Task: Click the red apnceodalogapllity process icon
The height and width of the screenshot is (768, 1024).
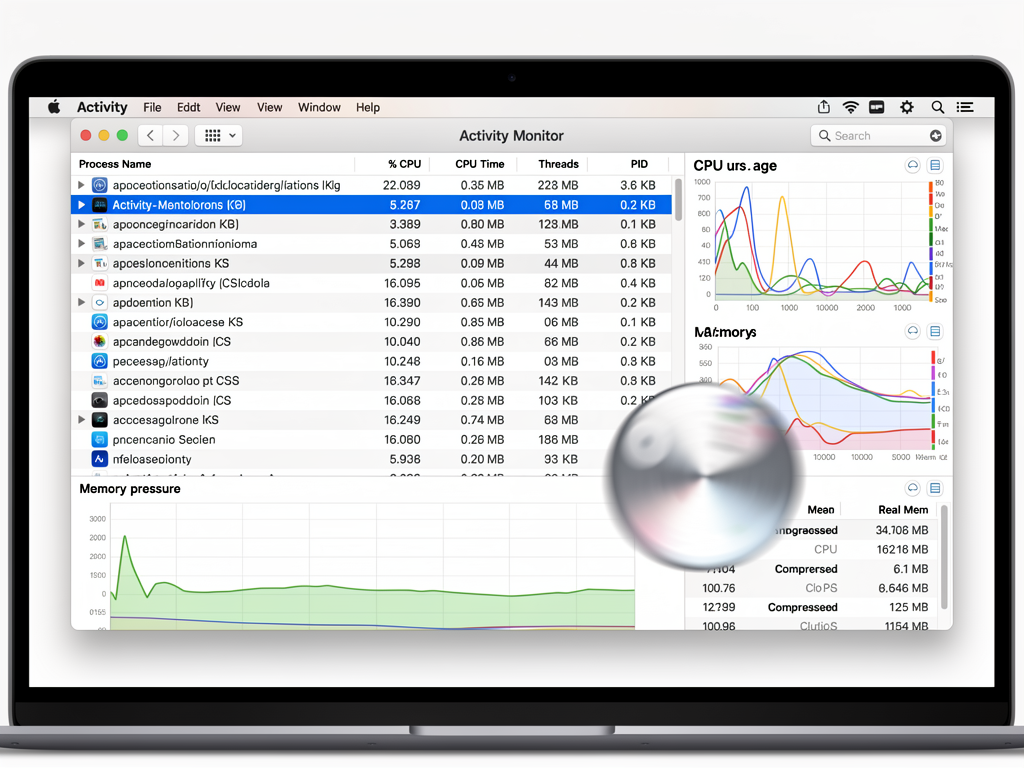Action: [x=99, y=283]
